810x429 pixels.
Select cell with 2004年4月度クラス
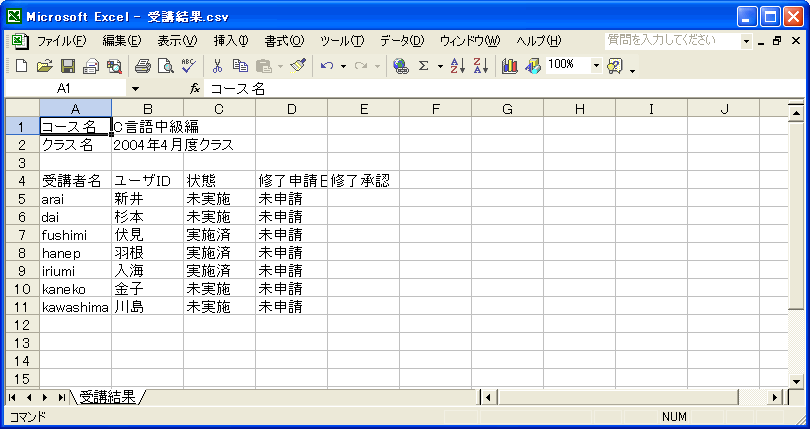click(147, 145)
